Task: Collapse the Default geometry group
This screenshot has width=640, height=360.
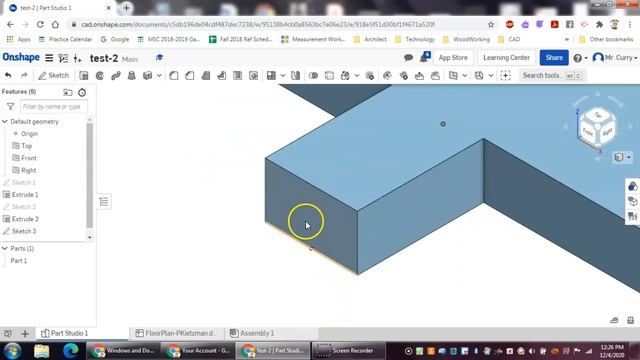Action: (x=5, y=122)
